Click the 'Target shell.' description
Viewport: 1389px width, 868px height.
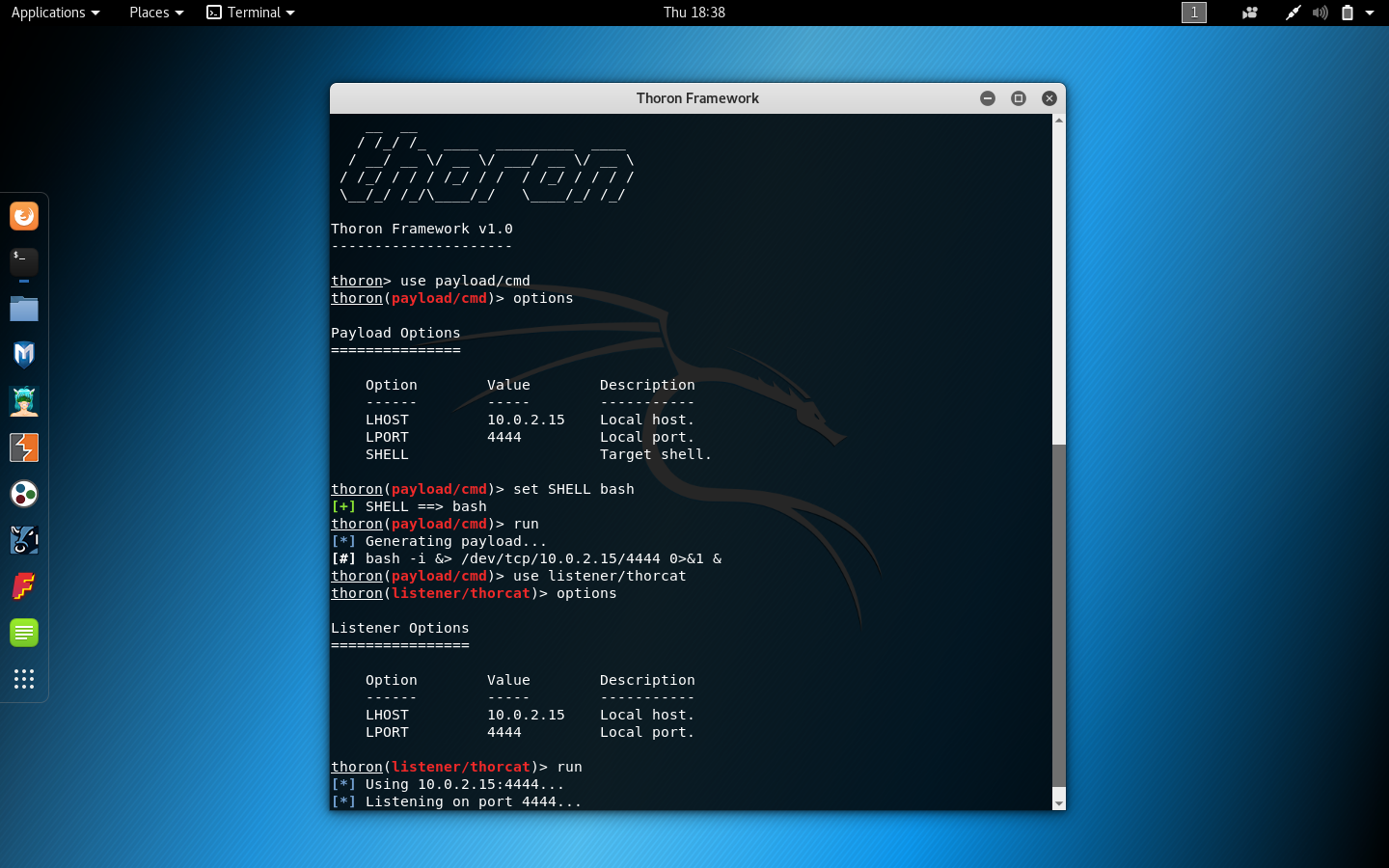[x=656, y=454]
